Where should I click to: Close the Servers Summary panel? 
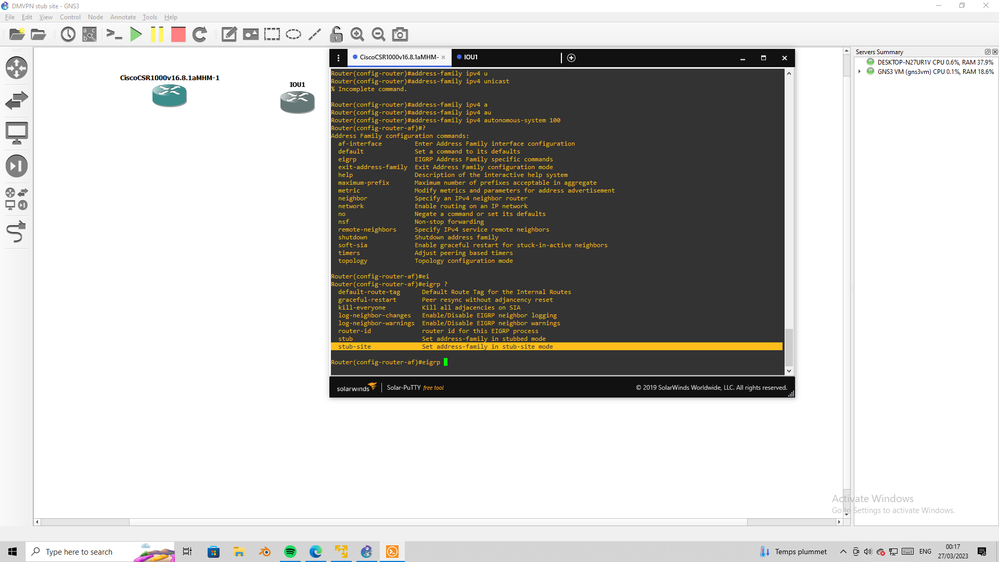point(995,52)
